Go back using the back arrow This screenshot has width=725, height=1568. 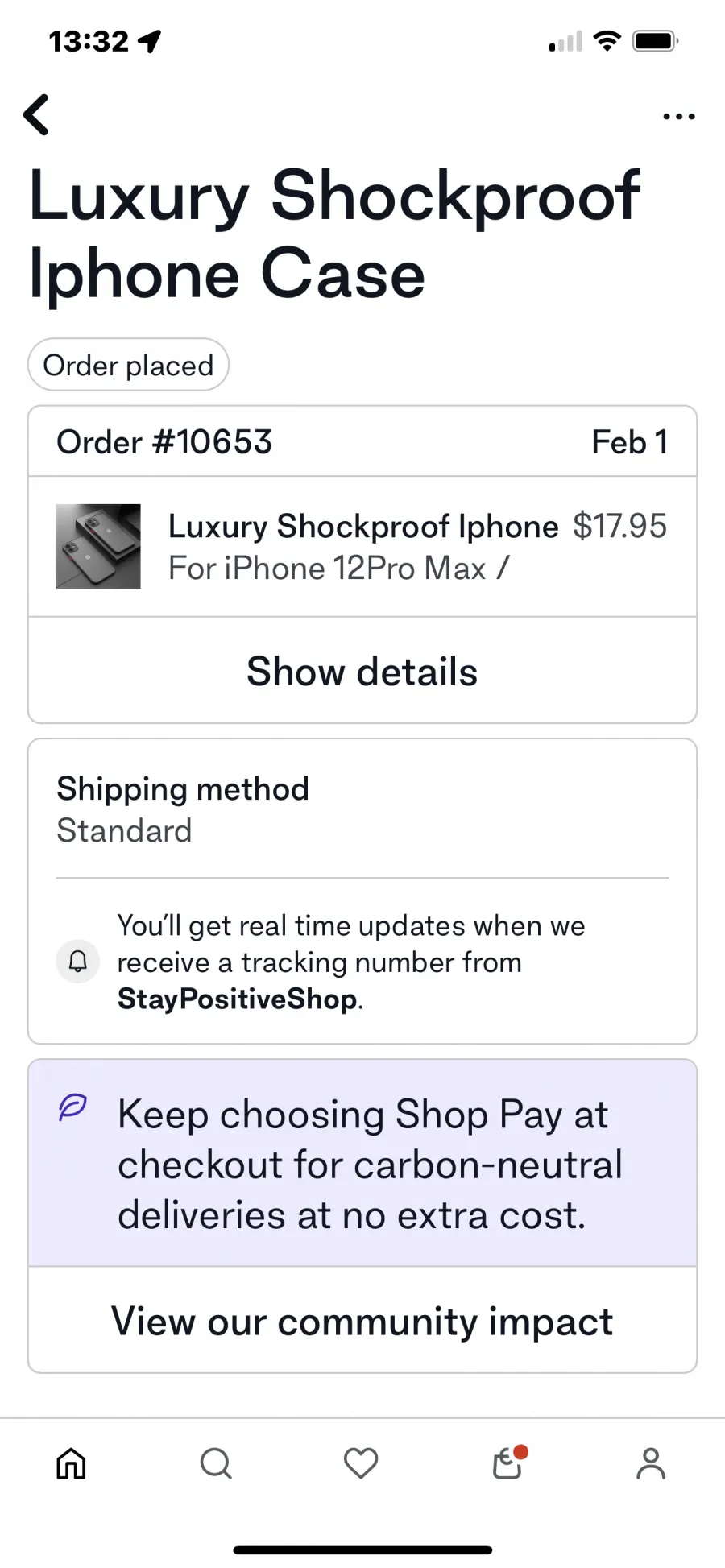click(36, 115)
